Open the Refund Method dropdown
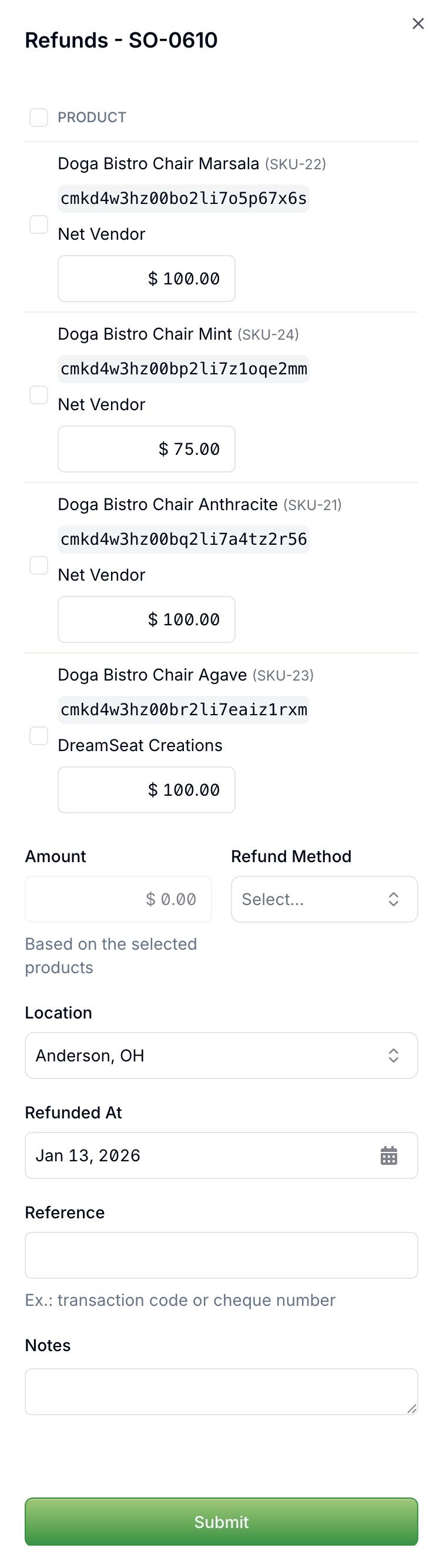This screenshot has width=443, height=1568. (324, 899)
